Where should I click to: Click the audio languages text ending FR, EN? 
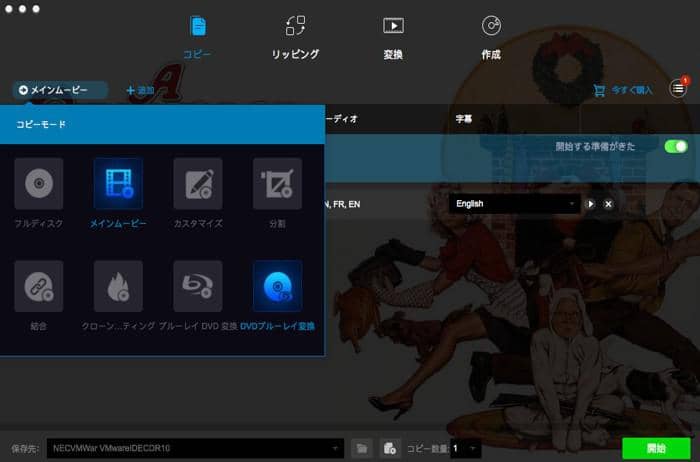coord(343,204)
